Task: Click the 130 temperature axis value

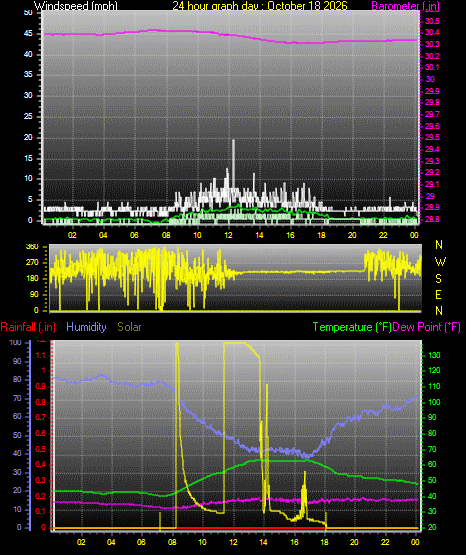Action: point(434,355)
